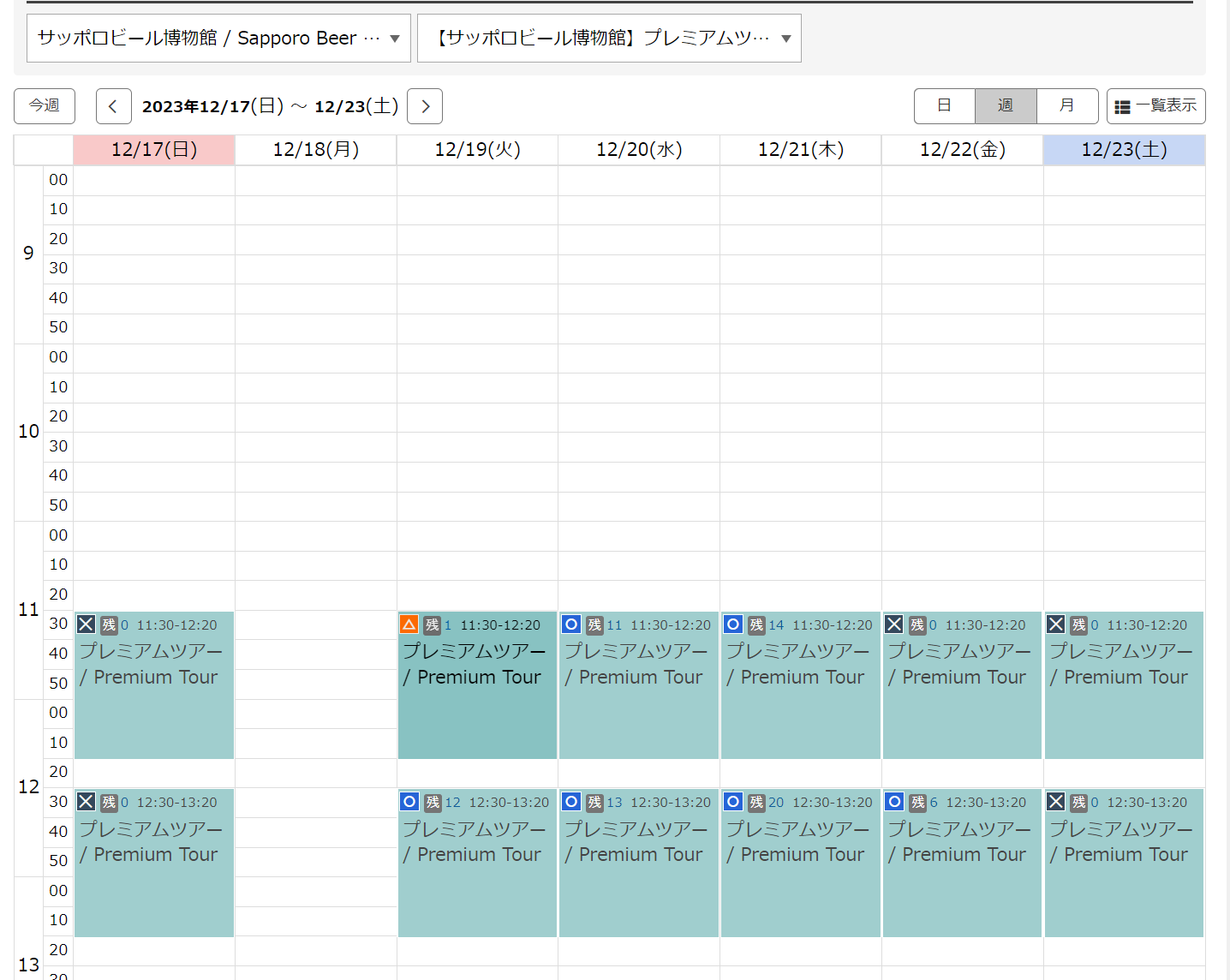Open the Sapporo Beer museum facility dropdown
This screenshot has height=980, width=1230.
coord(218,38)
